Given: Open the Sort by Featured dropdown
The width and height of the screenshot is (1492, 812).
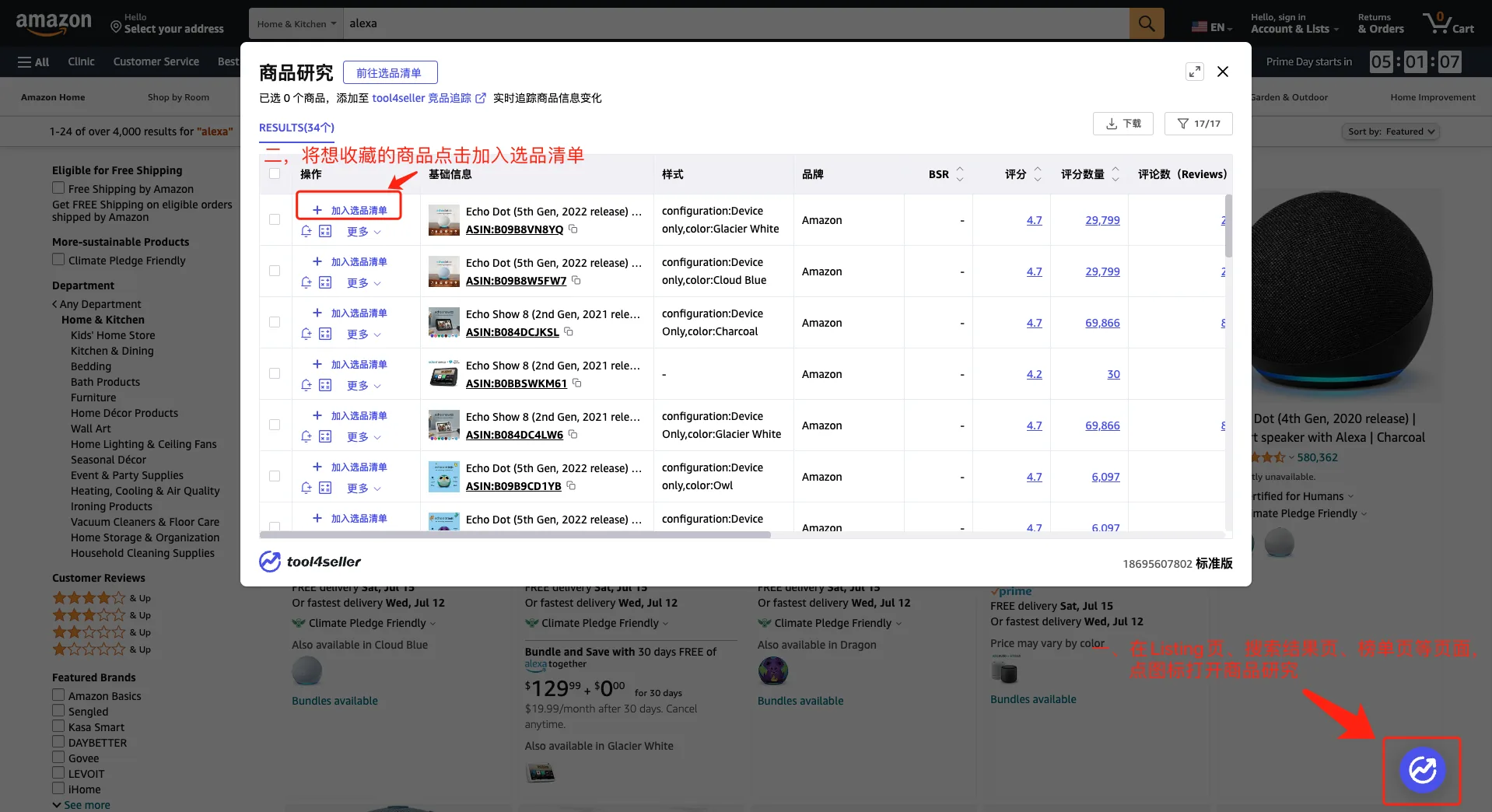Looking at the screenshot, I should 1391,131.
